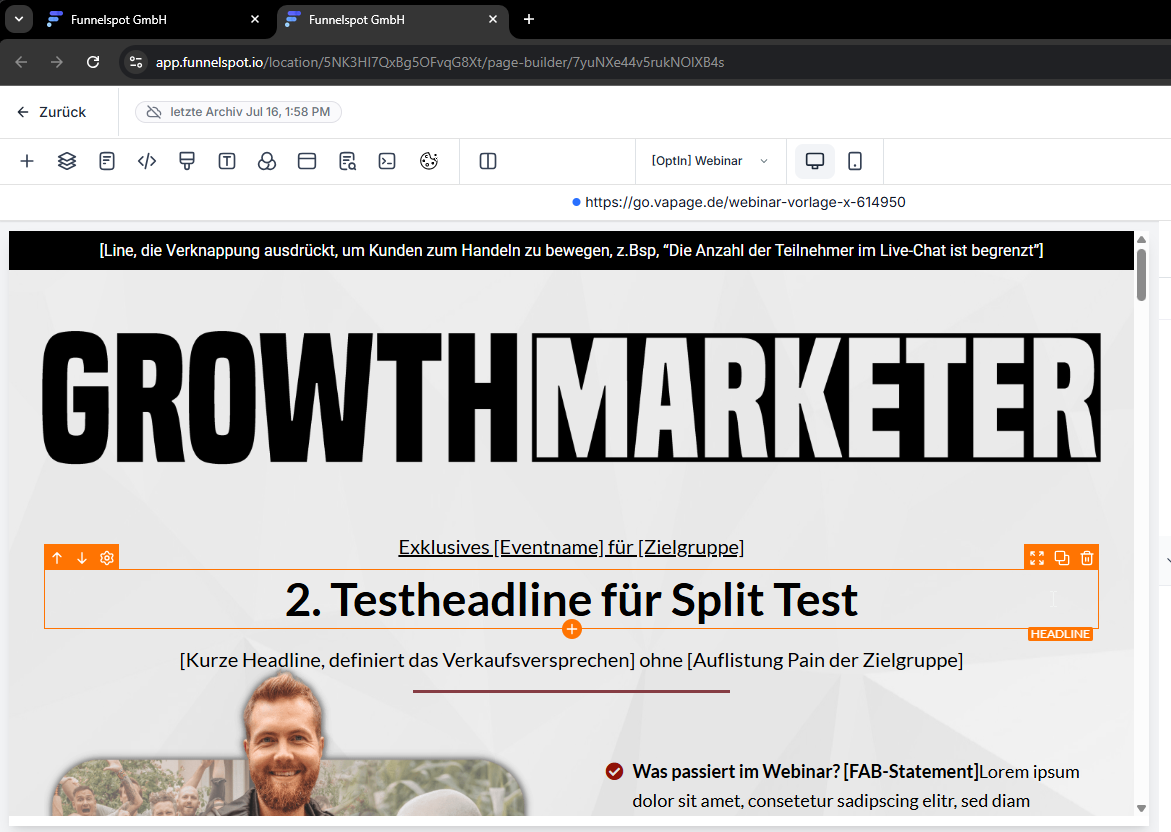Open the popup window icon in toolbar

point(307,161)
